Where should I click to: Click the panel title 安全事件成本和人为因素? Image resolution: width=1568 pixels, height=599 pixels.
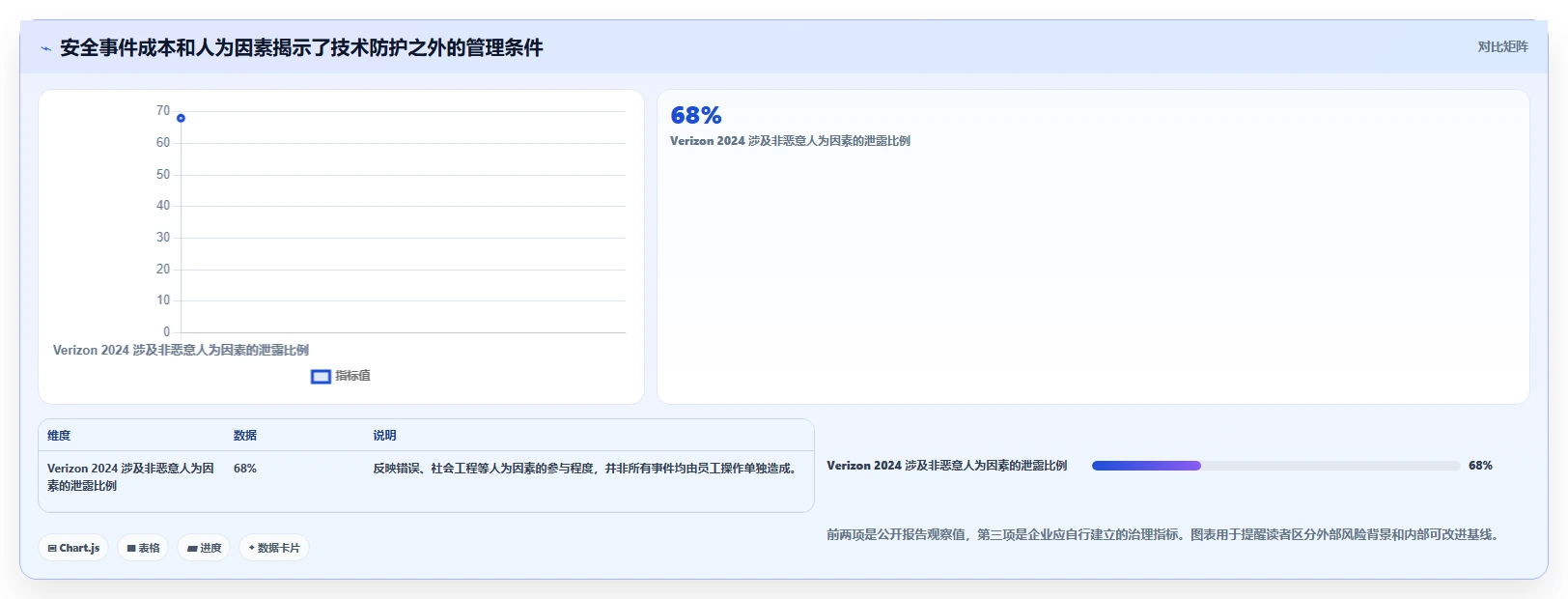click(301, 48)
